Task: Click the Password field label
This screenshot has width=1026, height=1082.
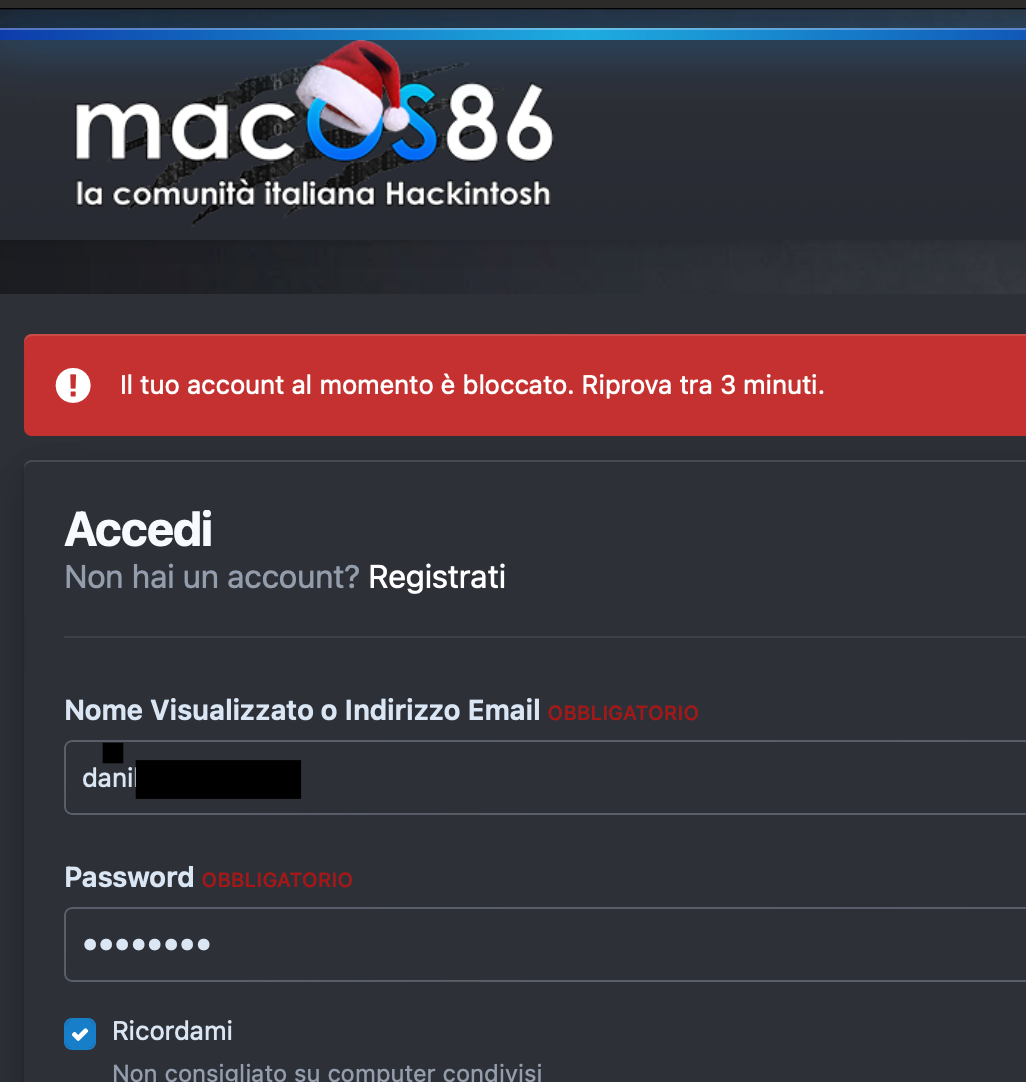Action: pyautogui.click(x=129, y=878)
